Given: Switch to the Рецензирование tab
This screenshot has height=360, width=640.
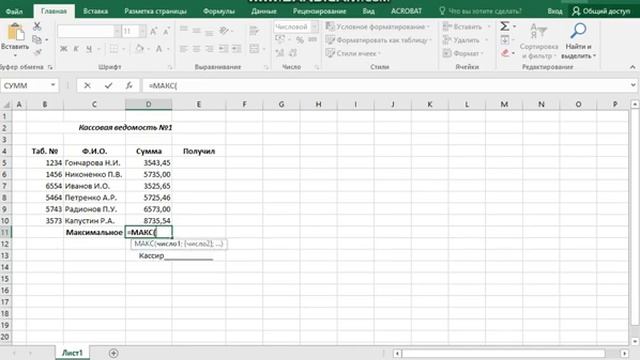Looking at the screenshot, I should pyautogui.click(x=320, y=11).
